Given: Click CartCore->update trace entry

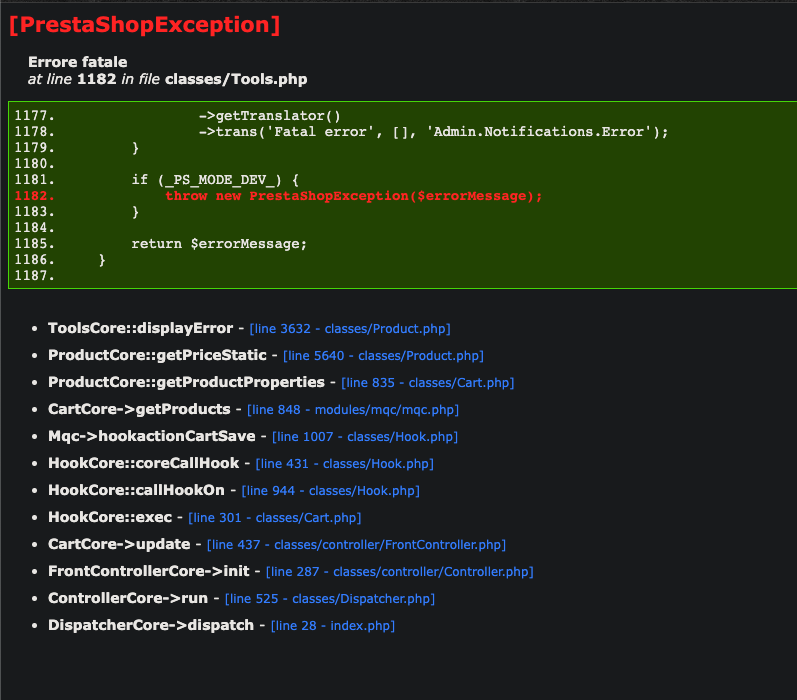Looking at the screenshot, I should (119, 544).
